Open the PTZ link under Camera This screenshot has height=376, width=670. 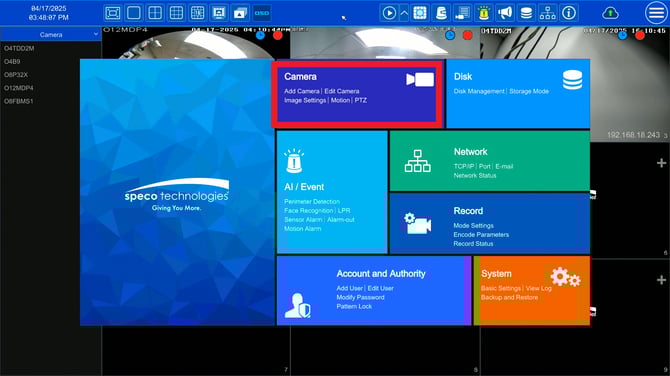(360, 100)
